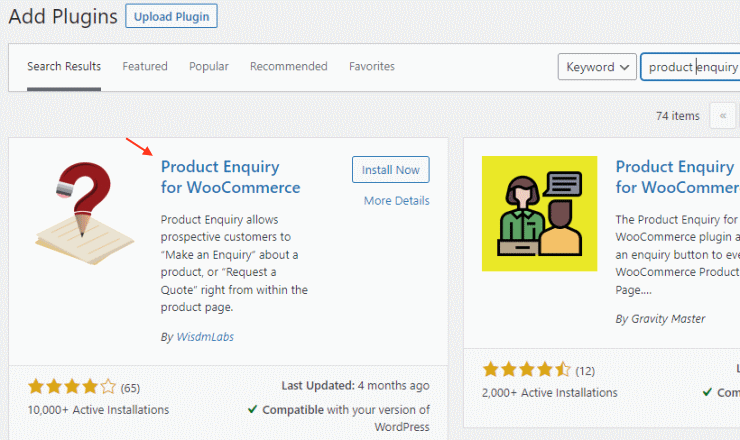This screenshot has height=440, width=740.
Task: Click the 'Add Plugins' page heading
Action: click(63, 16)
